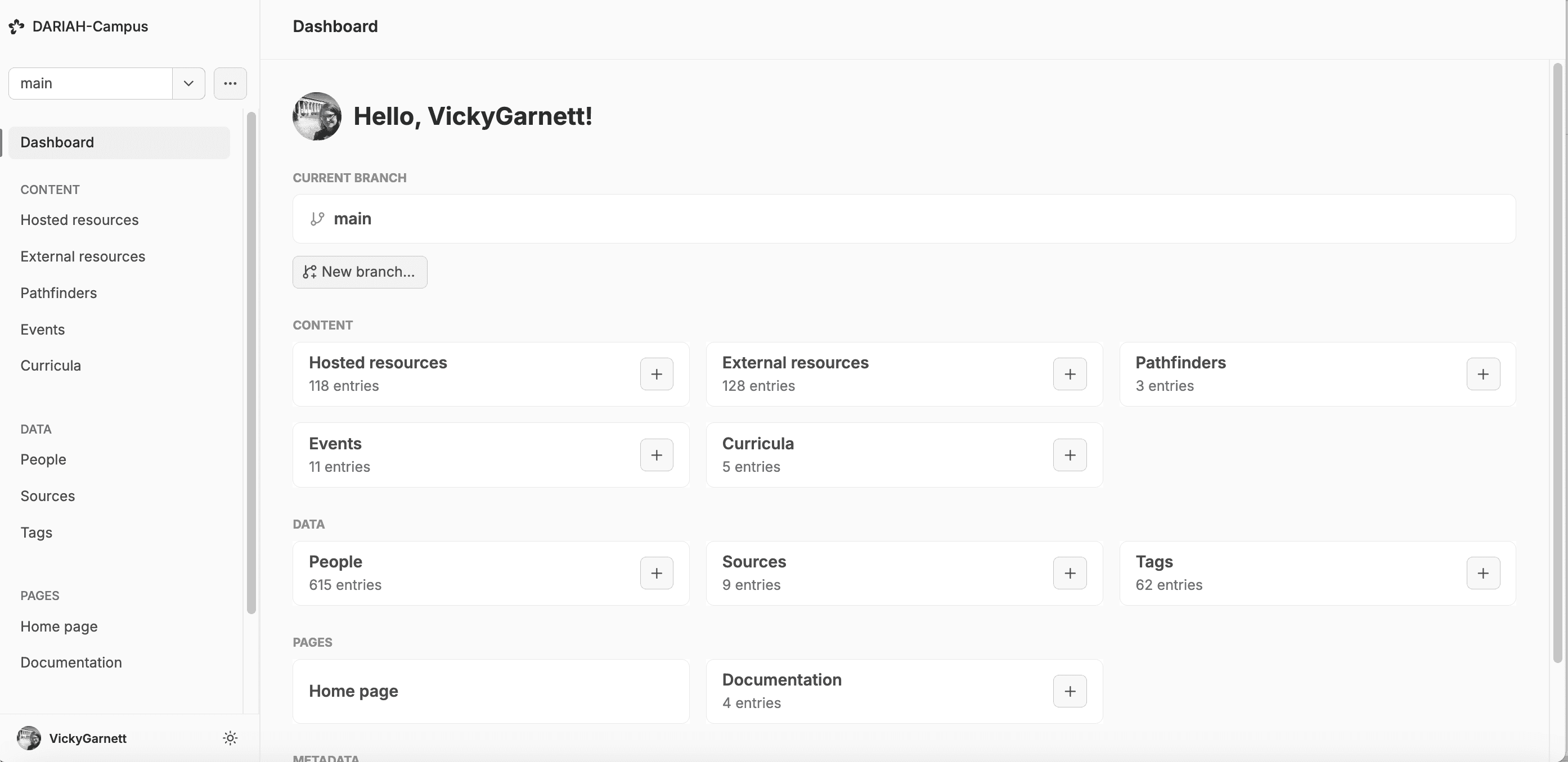Create new Pathfinders entry with plus icon
The image size is (1568, 762).
[1483, 374]
